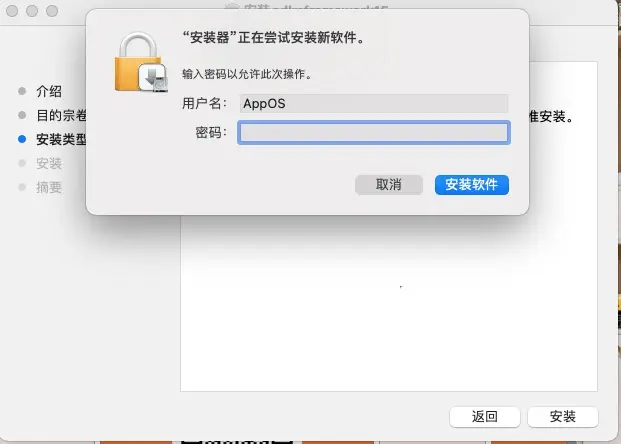Click the faded bullet beside sidebar 安装 step
621x444 pixels.
pyautogui.click(x=22, y=163)
